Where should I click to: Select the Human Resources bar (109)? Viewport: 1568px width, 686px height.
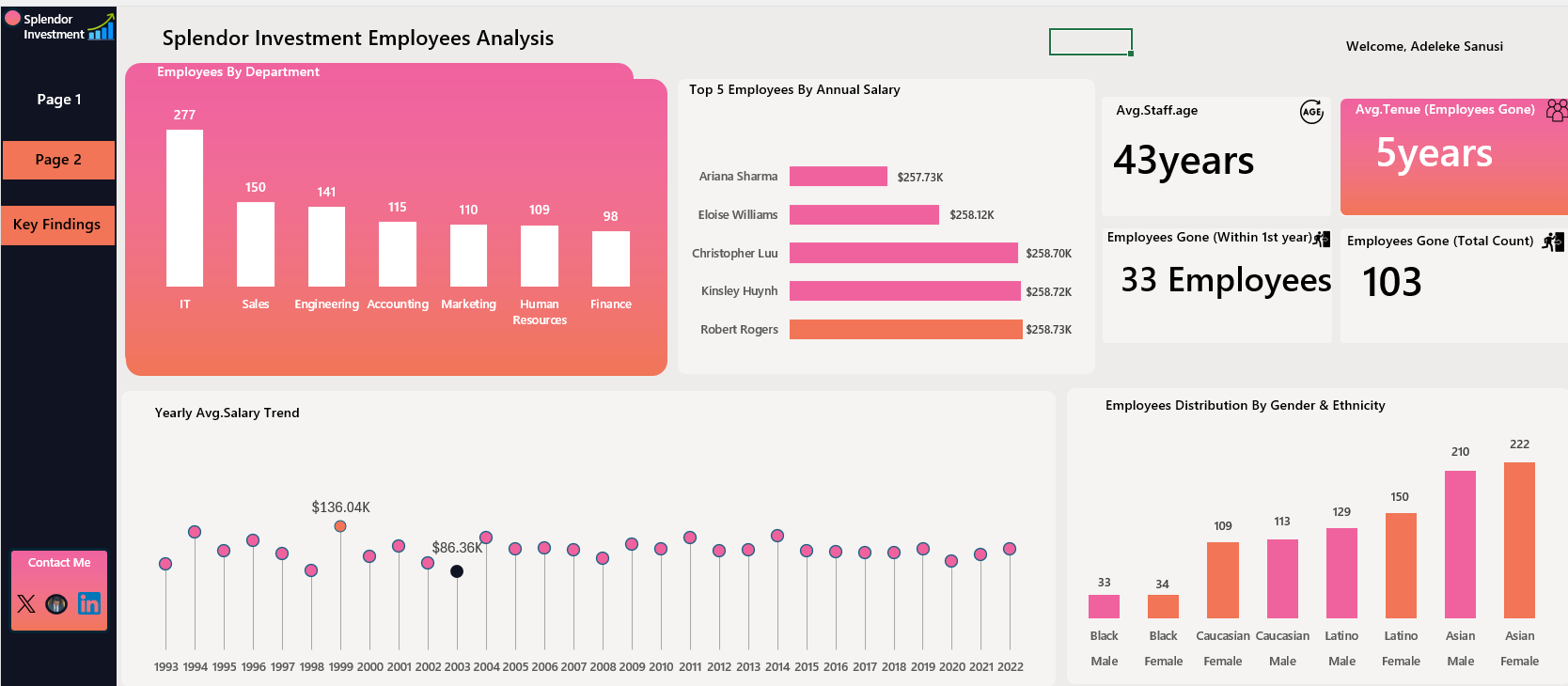point(540,256)
